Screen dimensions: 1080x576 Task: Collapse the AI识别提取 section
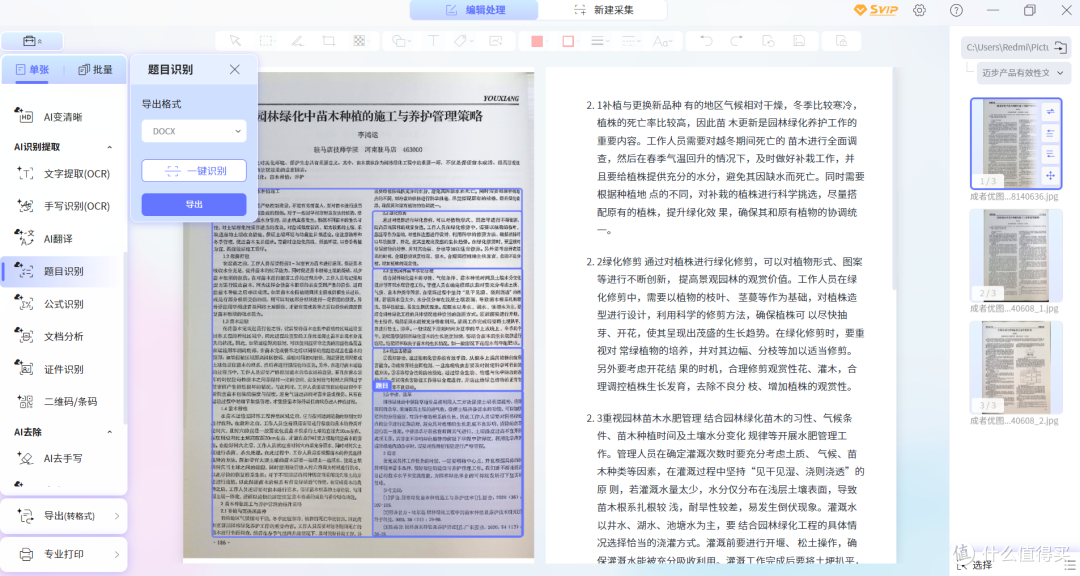[110, 147]
